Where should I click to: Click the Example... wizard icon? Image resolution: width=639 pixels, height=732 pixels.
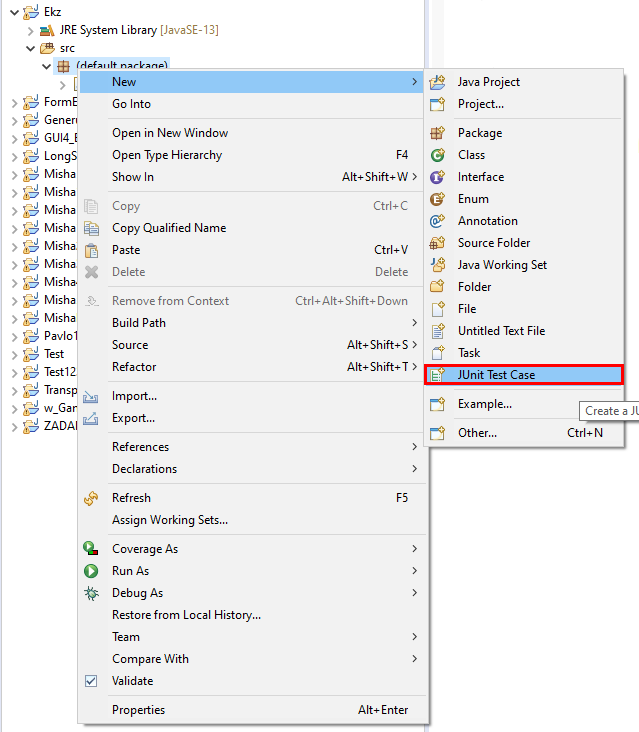click(437, 404)
